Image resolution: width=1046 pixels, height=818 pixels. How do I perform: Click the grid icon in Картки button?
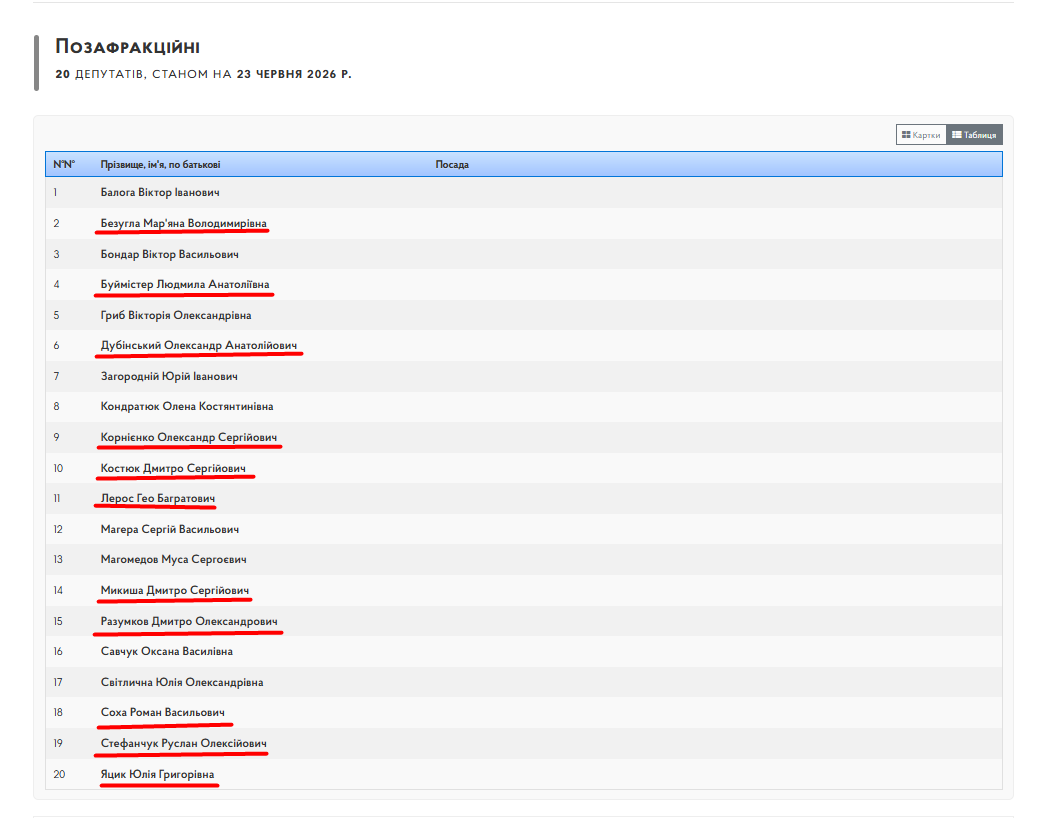tap(906, 135)
